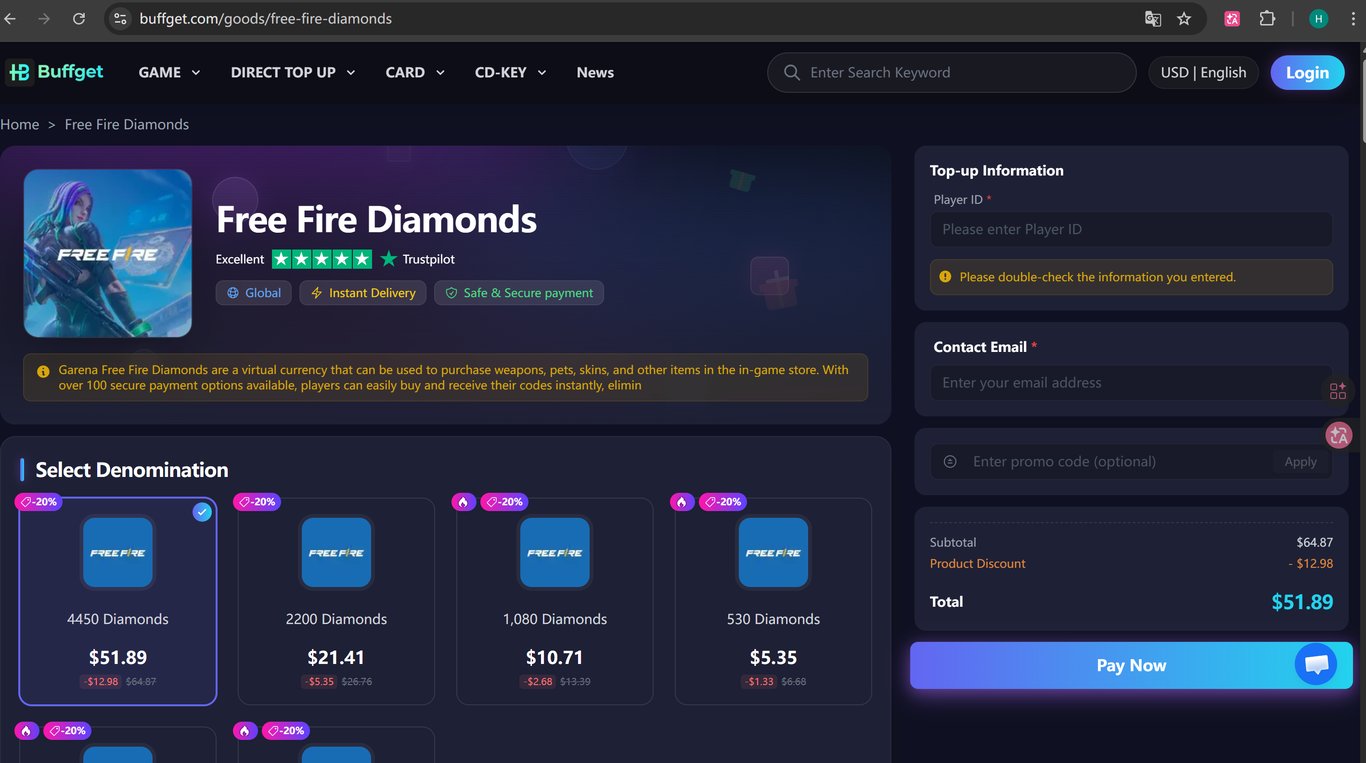Focus the Player ID input field
The width and height of the screenshot is (1366, 763).
coord(1131,229)
